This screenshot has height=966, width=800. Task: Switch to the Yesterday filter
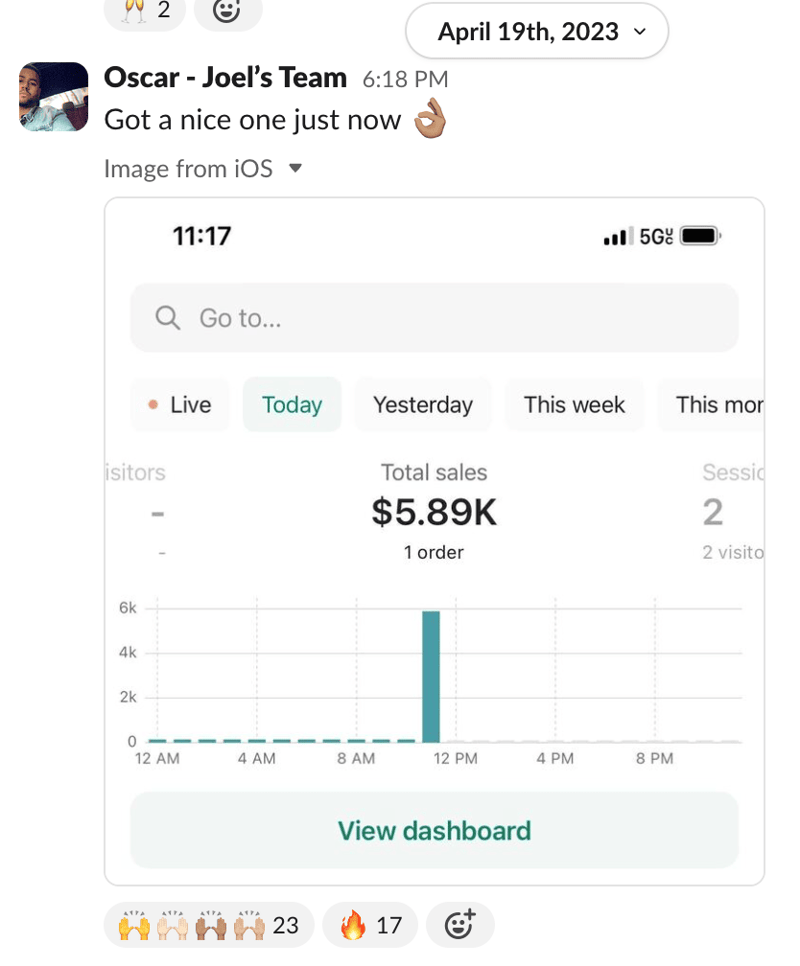point(423,405)
